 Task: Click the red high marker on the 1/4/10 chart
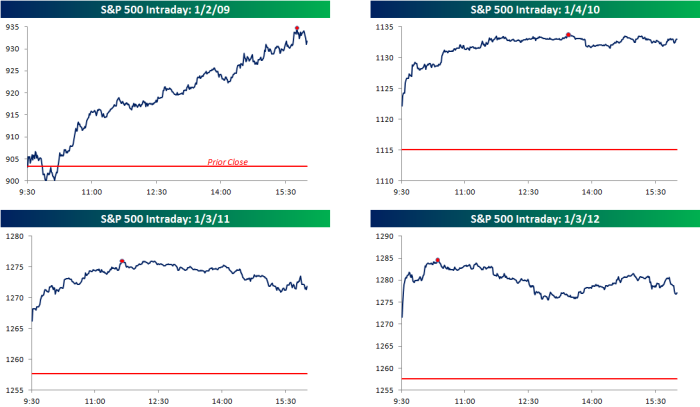click(568, 35)
